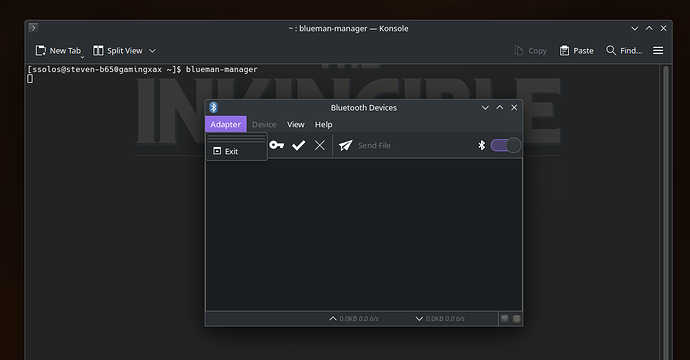The width and height of the screenshot is (690, 360).
Task: Click the empty Bluetooth device list area
Action: pyautogui.click(x=364, y=235)
